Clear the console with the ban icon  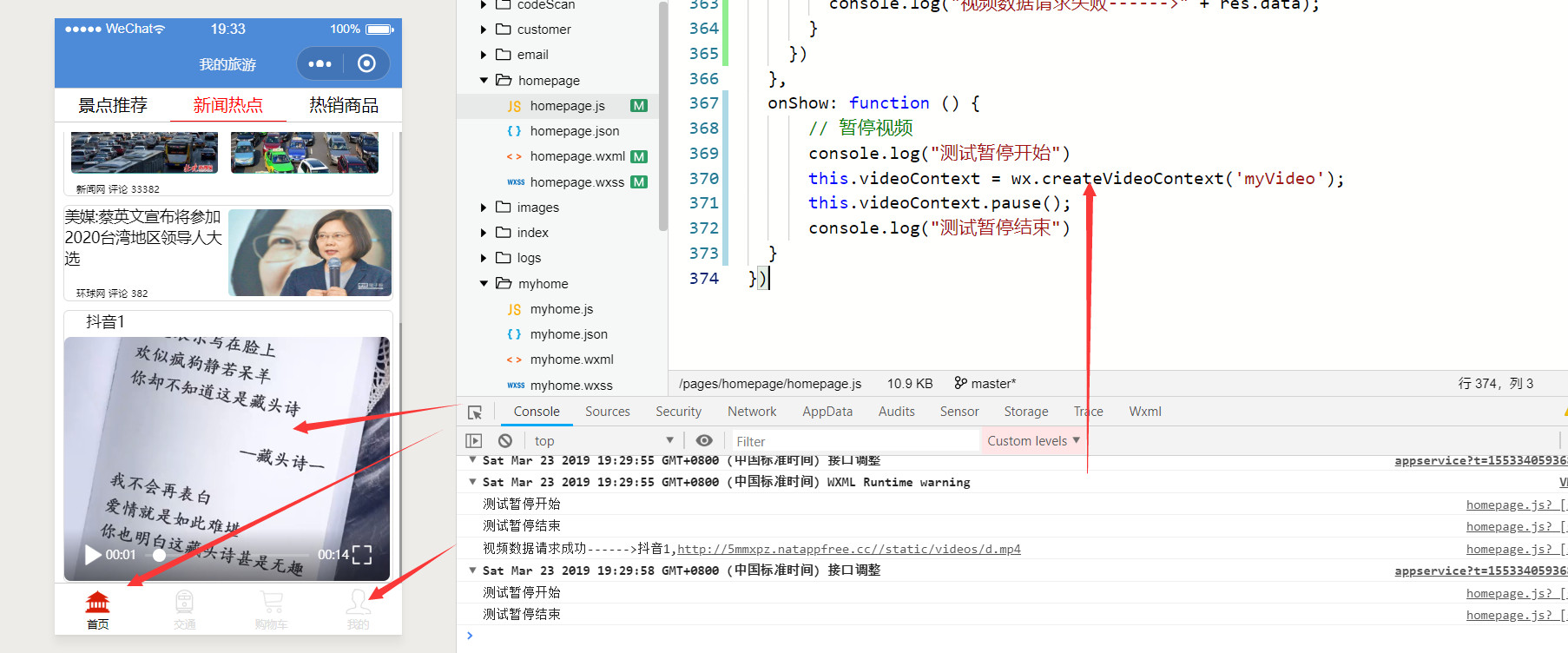pyautogui.click(x=504, y=441)
